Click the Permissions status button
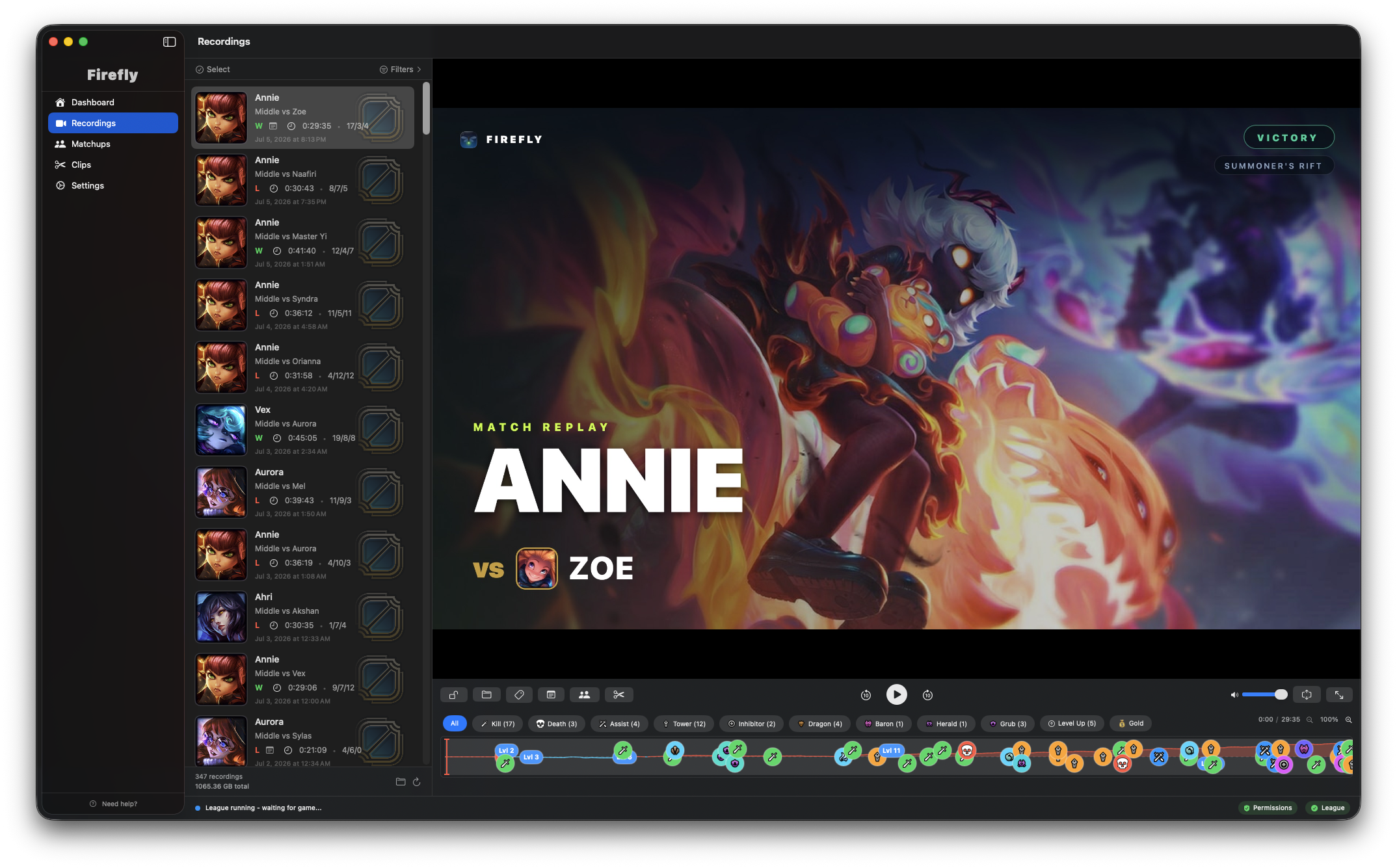 click(1268, 808)
